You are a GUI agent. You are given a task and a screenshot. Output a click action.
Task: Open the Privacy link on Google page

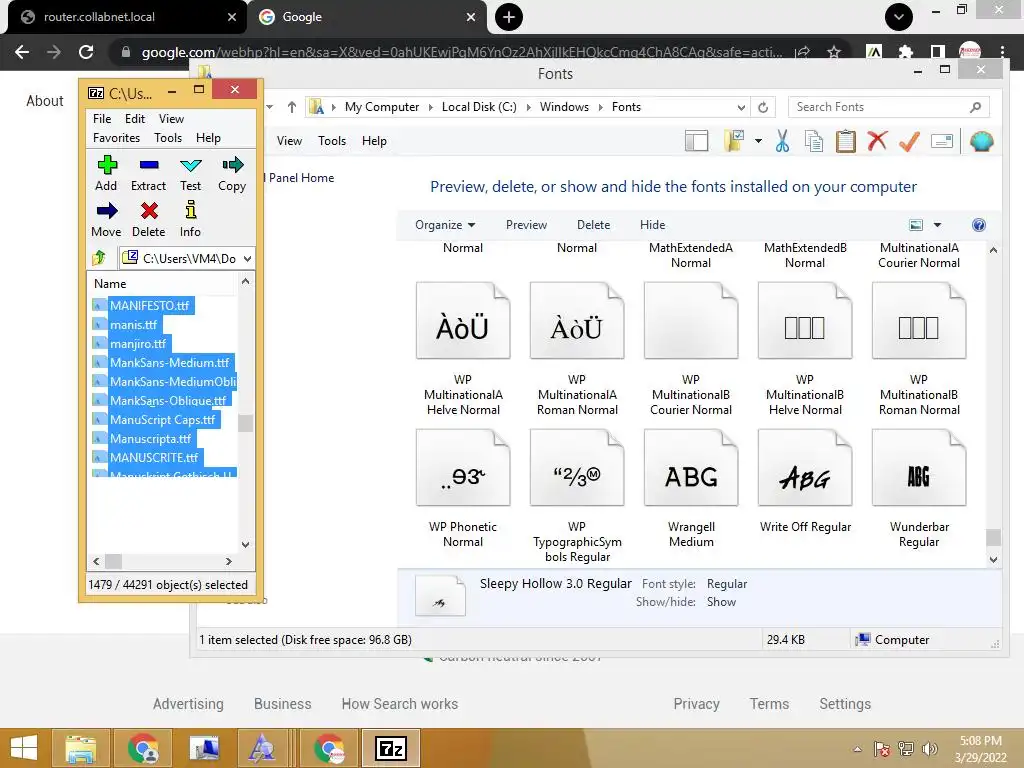coord(696,704)
